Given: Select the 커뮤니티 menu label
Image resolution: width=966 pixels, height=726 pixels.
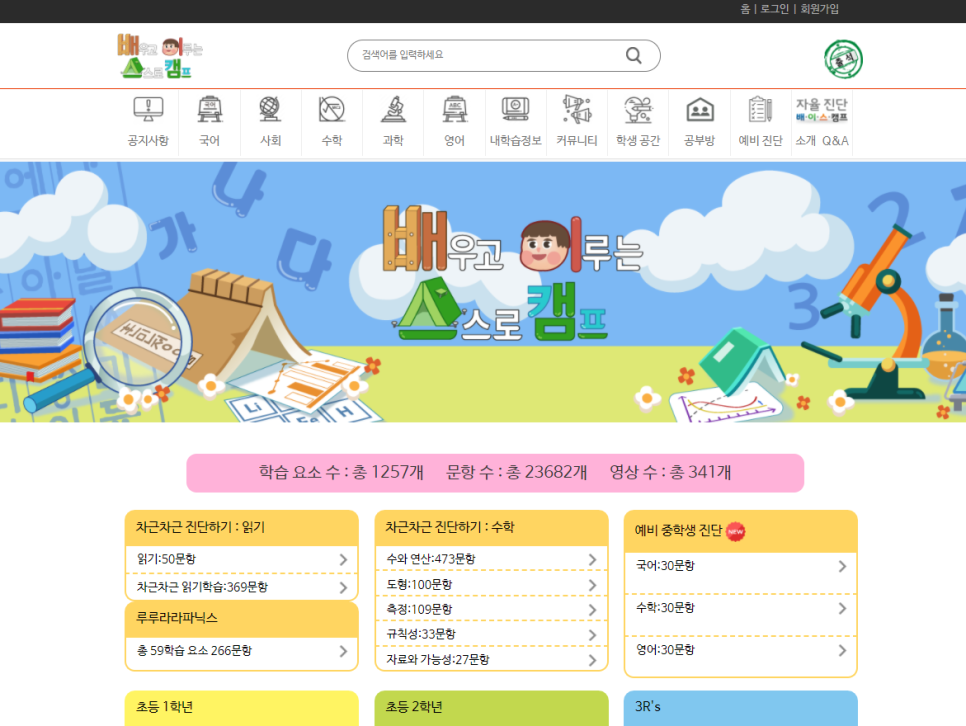Looking at the screenshot, I should [577, 141].
